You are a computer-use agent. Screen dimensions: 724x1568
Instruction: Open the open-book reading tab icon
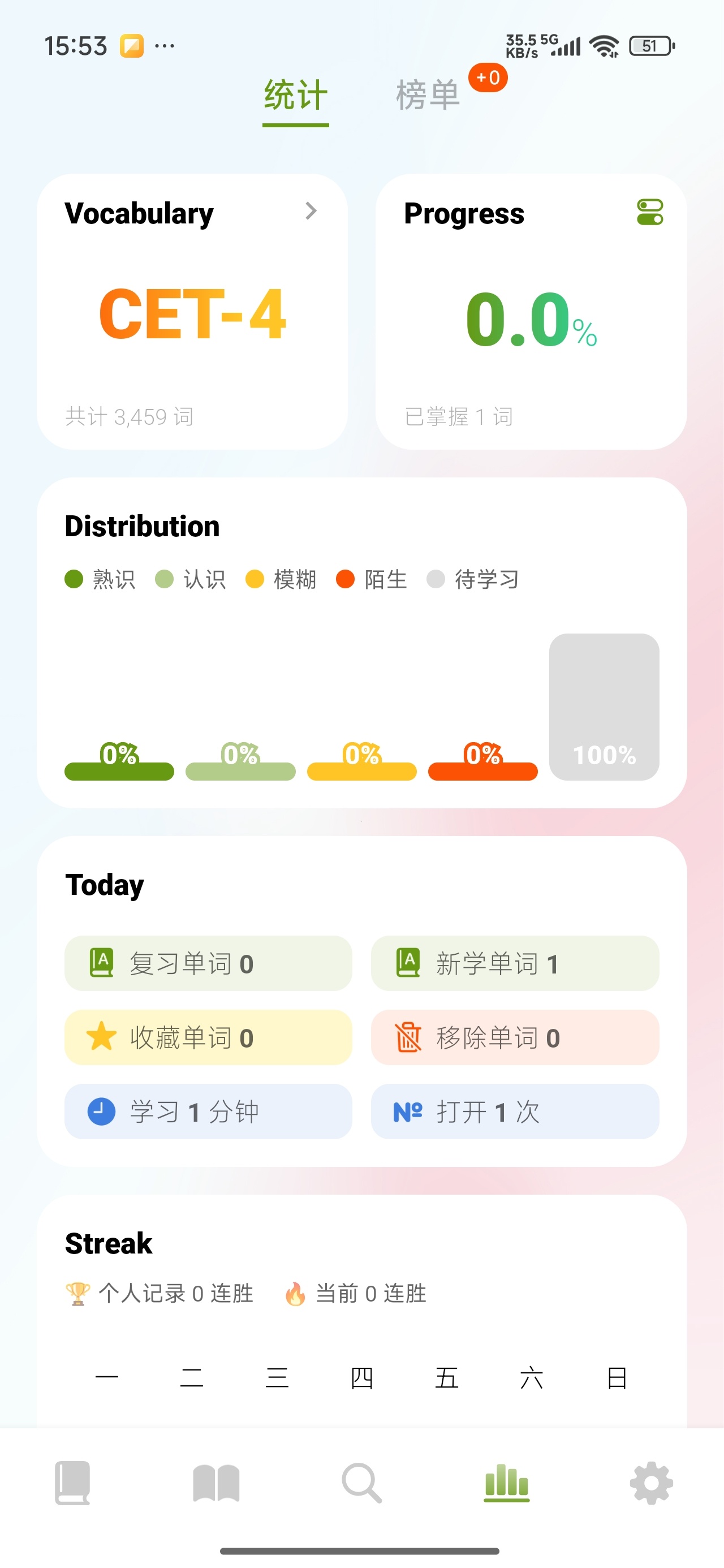pos(216,1483)
